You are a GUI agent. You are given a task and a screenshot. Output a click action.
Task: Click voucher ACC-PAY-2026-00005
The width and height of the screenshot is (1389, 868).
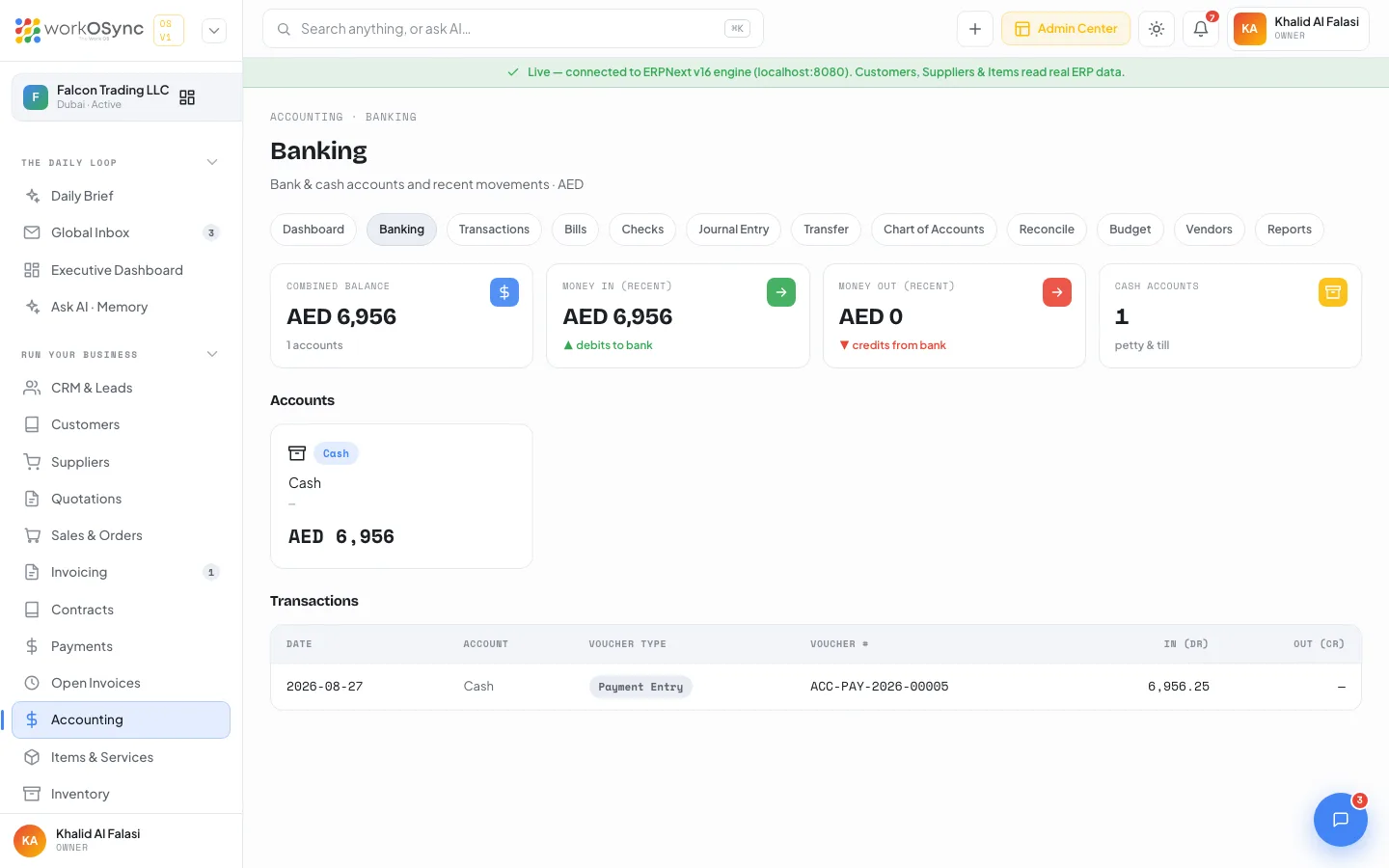click(879, 687)
